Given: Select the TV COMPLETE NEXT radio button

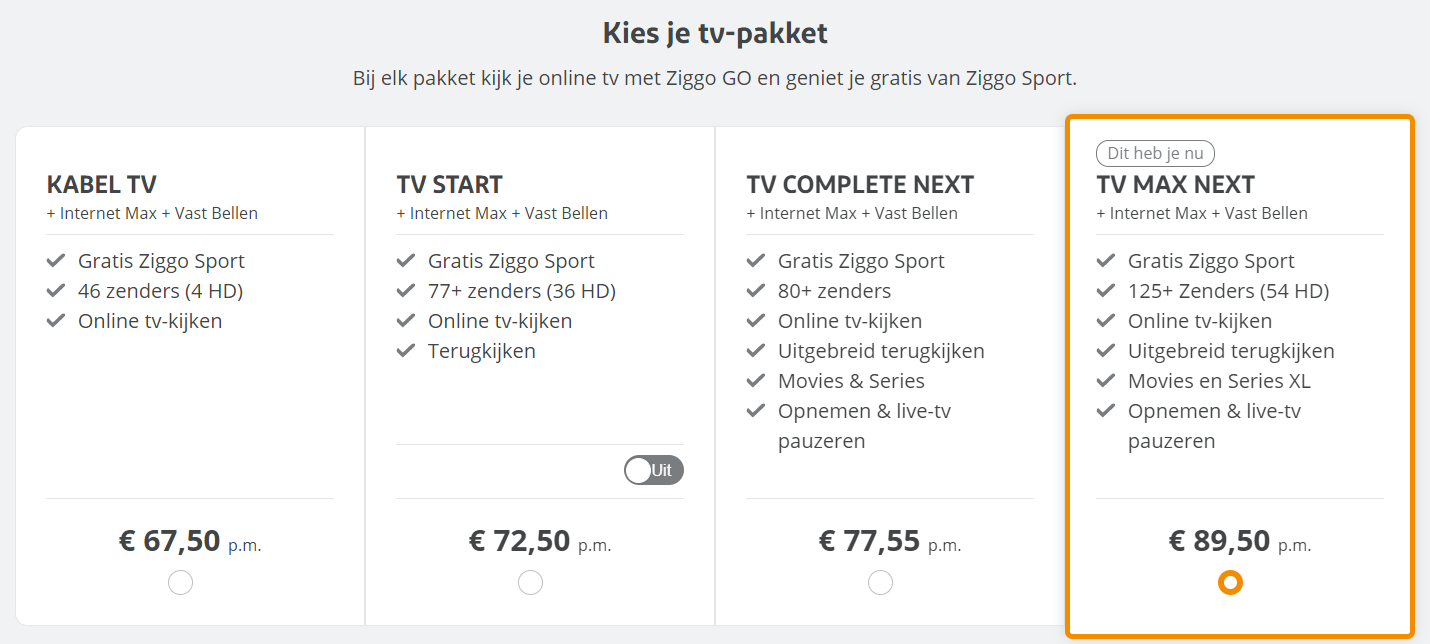Looking at the screenshot, I should 880,582.
